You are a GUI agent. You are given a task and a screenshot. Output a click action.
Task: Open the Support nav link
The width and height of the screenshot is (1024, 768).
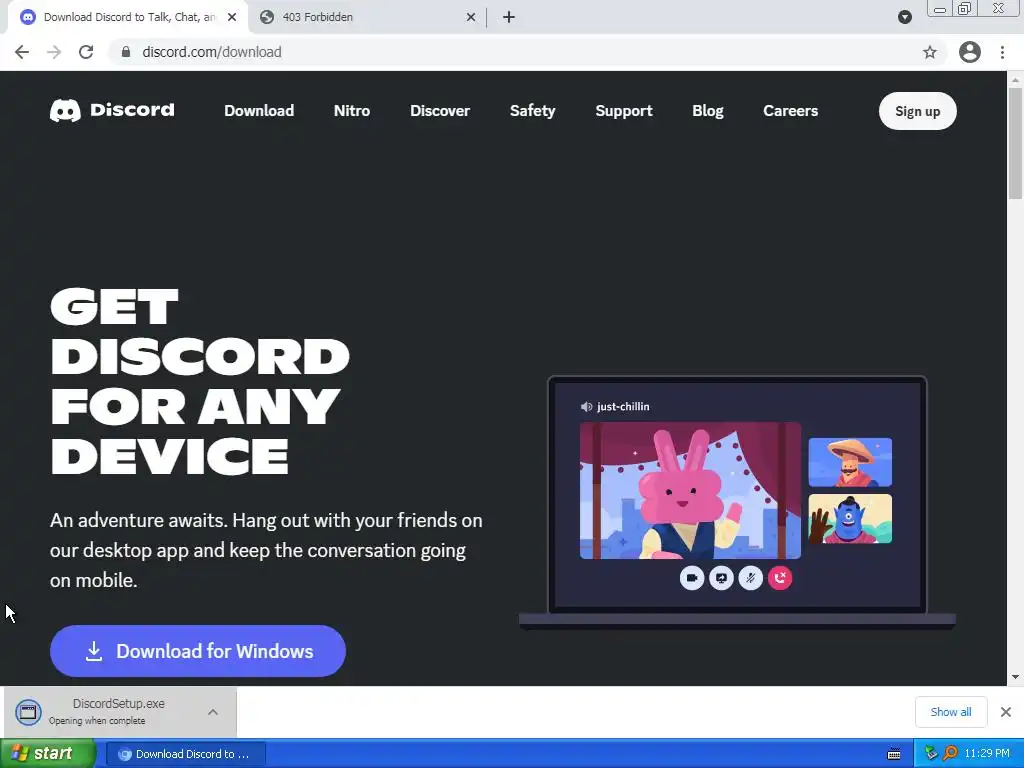pyautogui.click(x=624, y=111)
